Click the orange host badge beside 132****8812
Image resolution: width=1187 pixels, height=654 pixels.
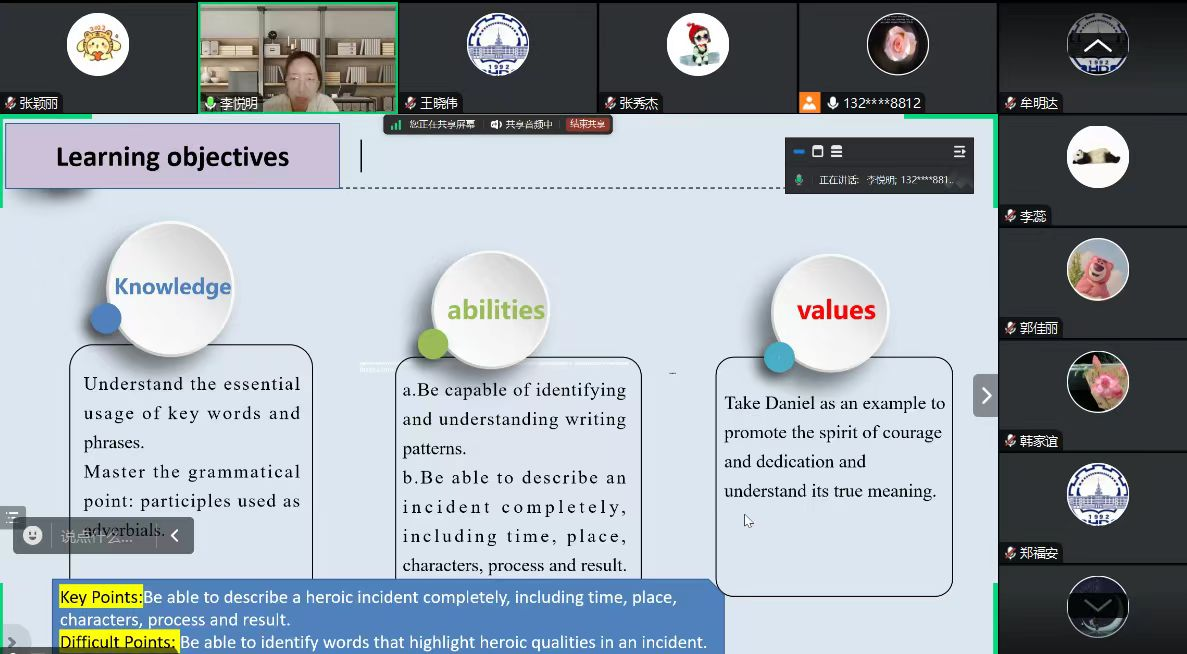point(810,103)
